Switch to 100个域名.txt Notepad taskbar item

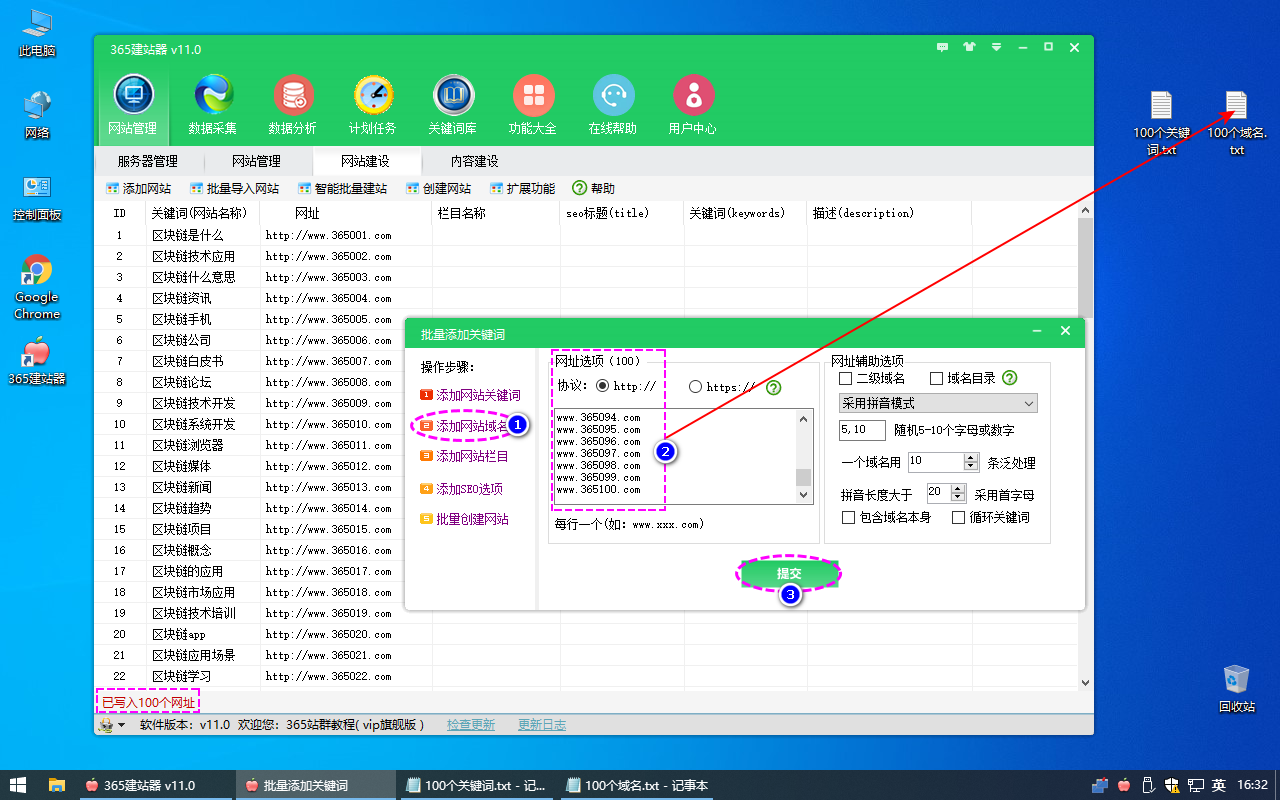tap(636, 785)
